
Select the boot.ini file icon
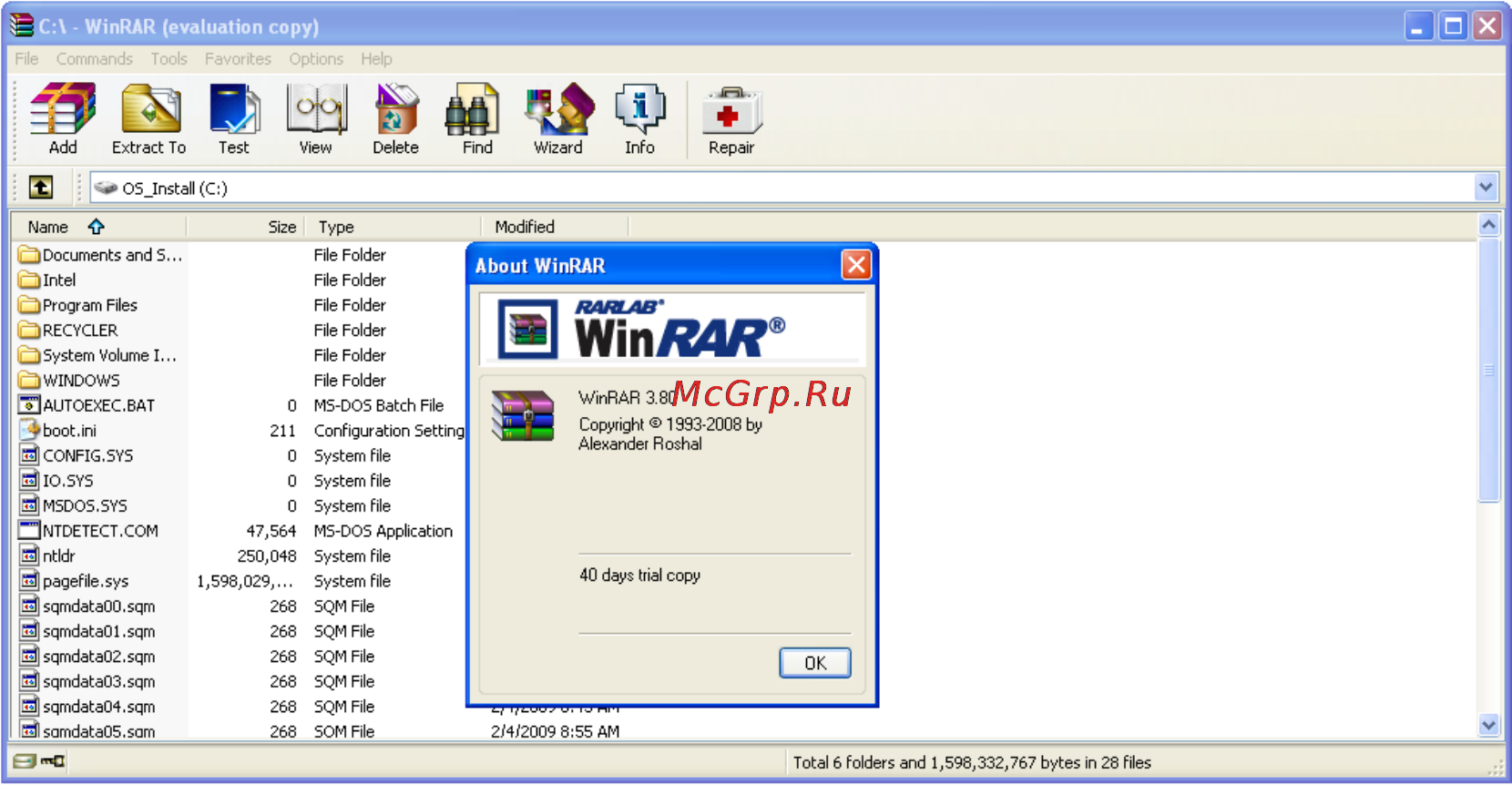(29, 430)
